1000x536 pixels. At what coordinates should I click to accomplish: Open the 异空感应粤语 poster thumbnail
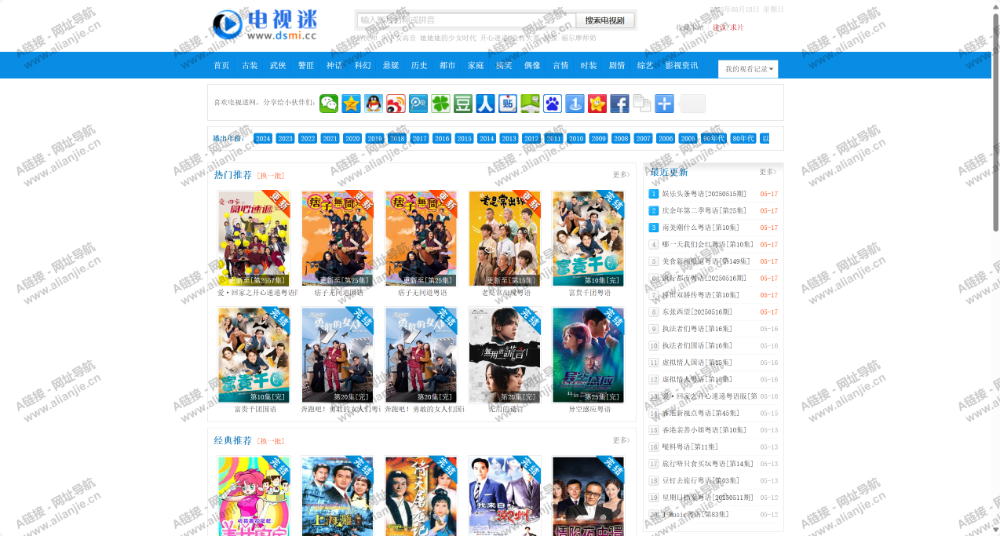(589, 355)
